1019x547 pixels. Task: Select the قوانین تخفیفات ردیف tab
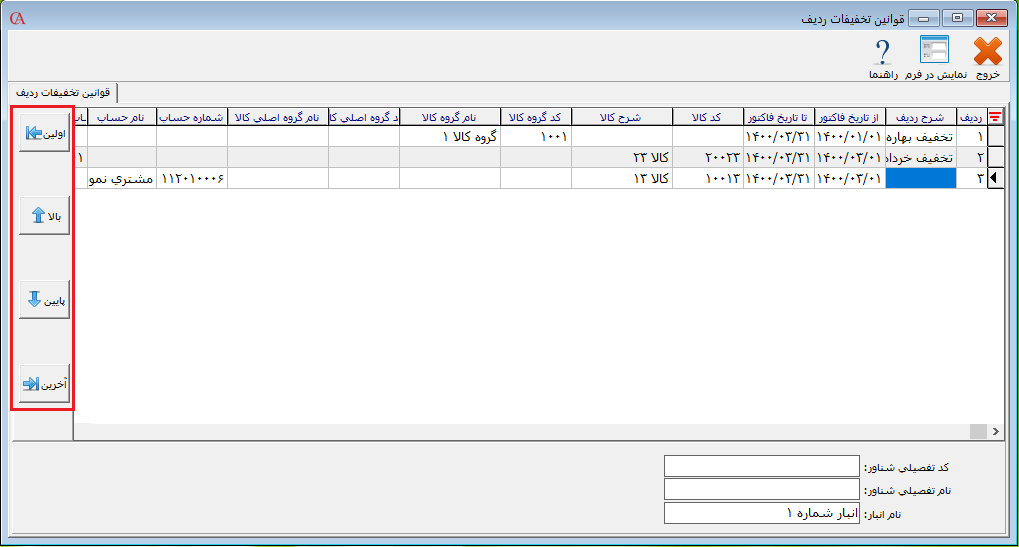61,92
